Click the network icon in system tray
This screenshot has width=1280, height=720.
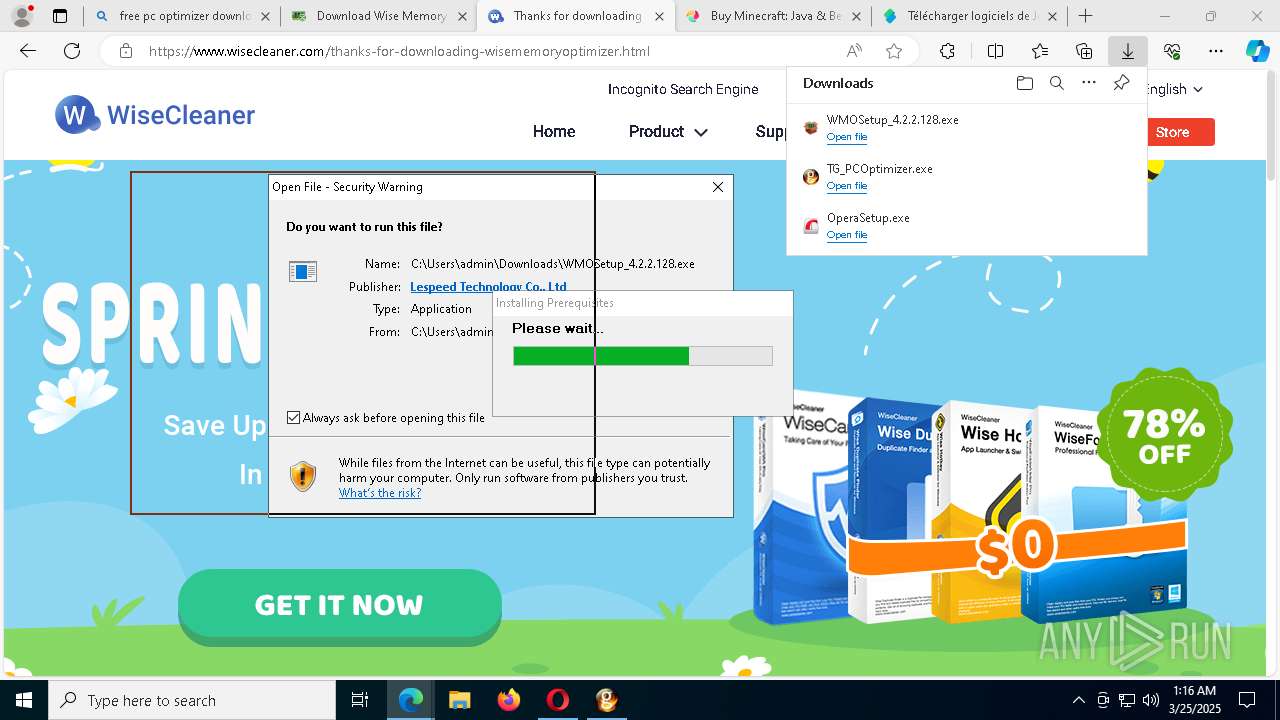(1127, 700)
